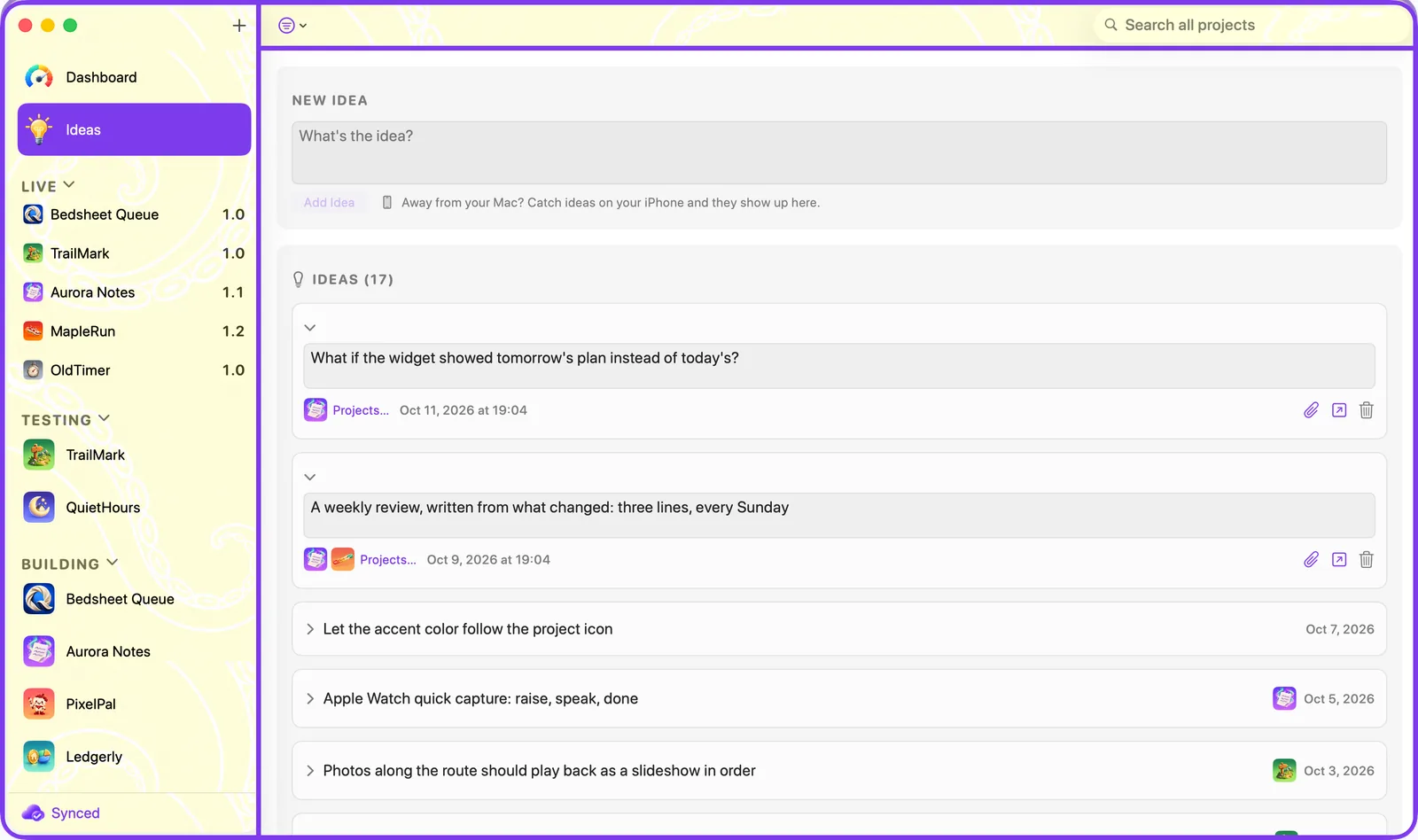
Task: Open the filter menu in the toolbar
Action: (x=292, y=26)
